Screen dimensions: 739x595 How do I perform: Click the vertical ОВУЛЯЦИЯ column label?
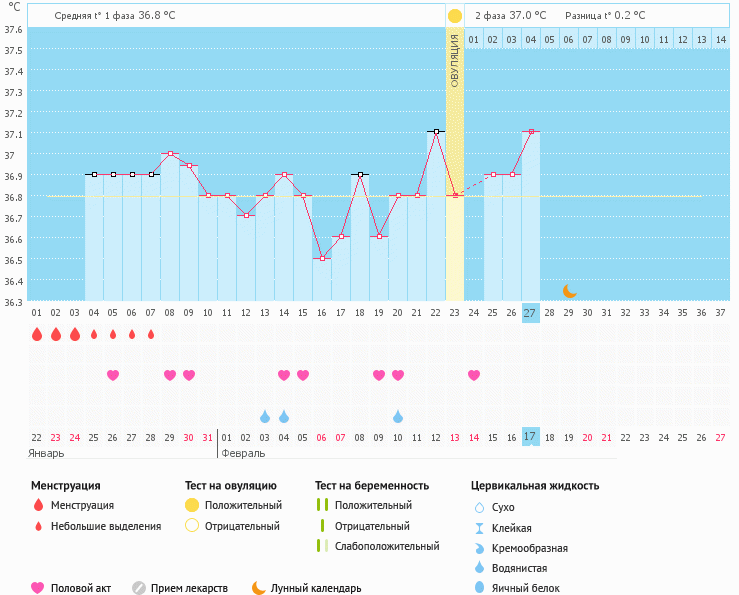(455, 60)
